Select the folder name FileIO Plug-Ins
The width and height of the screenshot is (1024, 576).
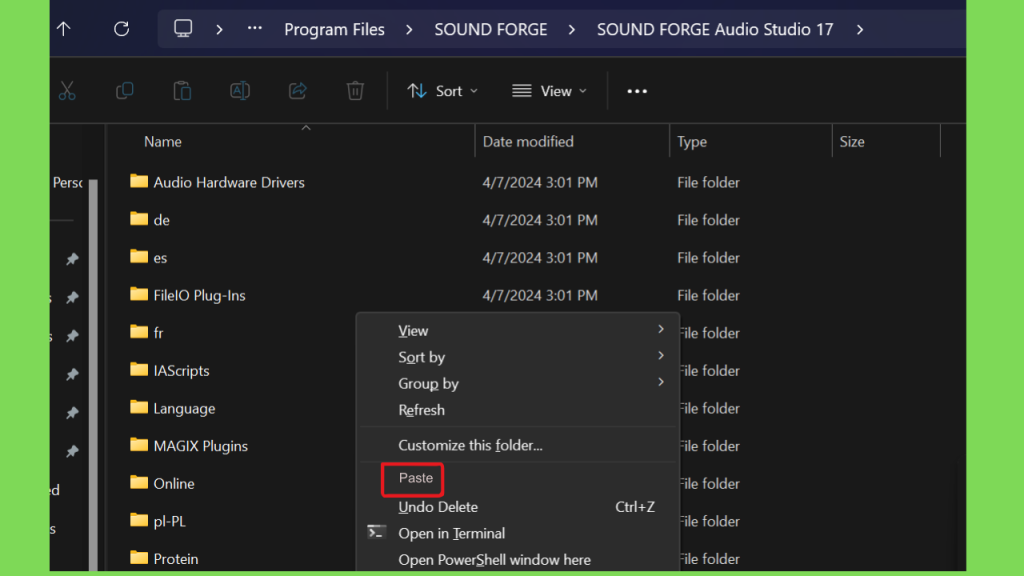[199, 295]
